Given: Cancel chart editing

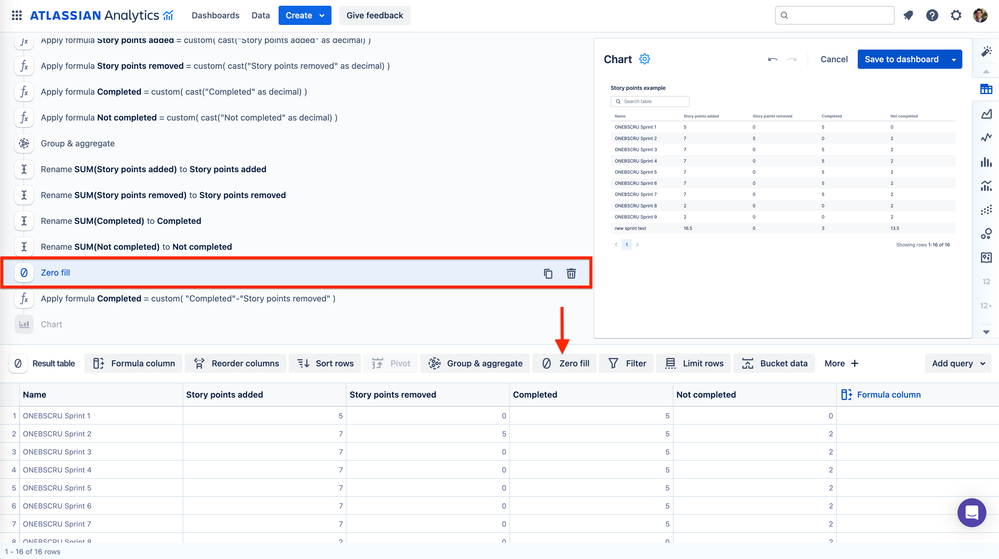Looking at the screenshot, I should coord(834,59).
